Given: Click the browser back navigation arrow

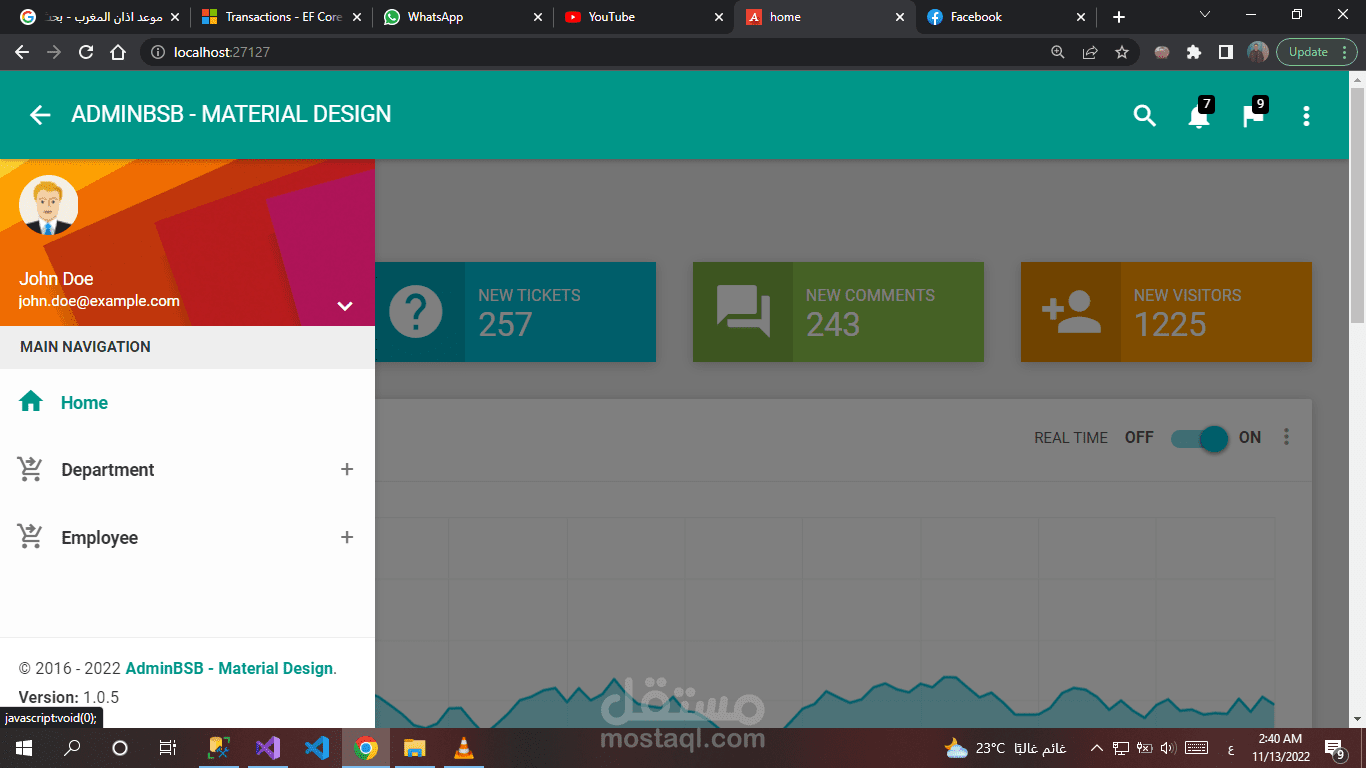Looking at the screenshot, I should click(22, 52).
